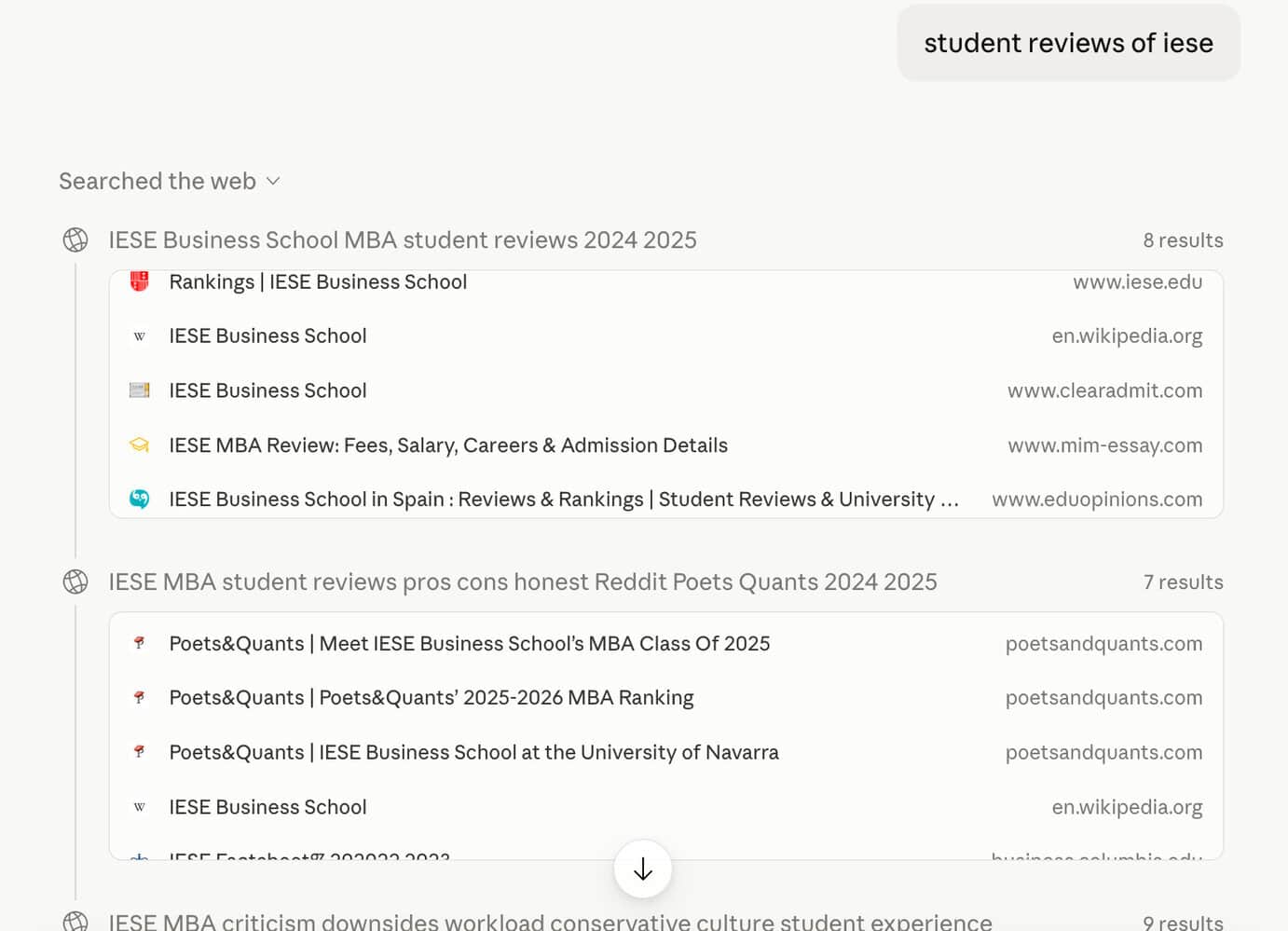Click the eduopinions teal favicon
Viewport: 1288px width, 931px height.
click(139, 500)
